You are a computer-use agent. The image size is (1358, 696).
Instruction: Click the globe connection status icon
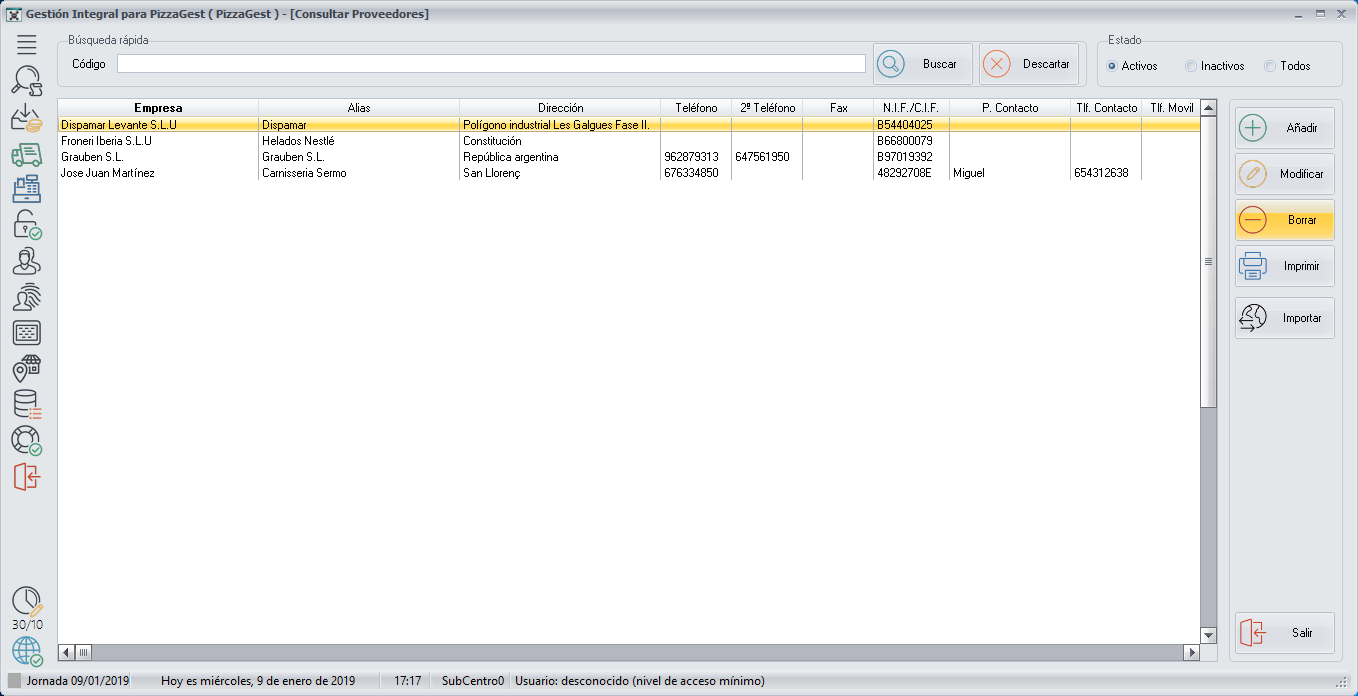point(27,651)
